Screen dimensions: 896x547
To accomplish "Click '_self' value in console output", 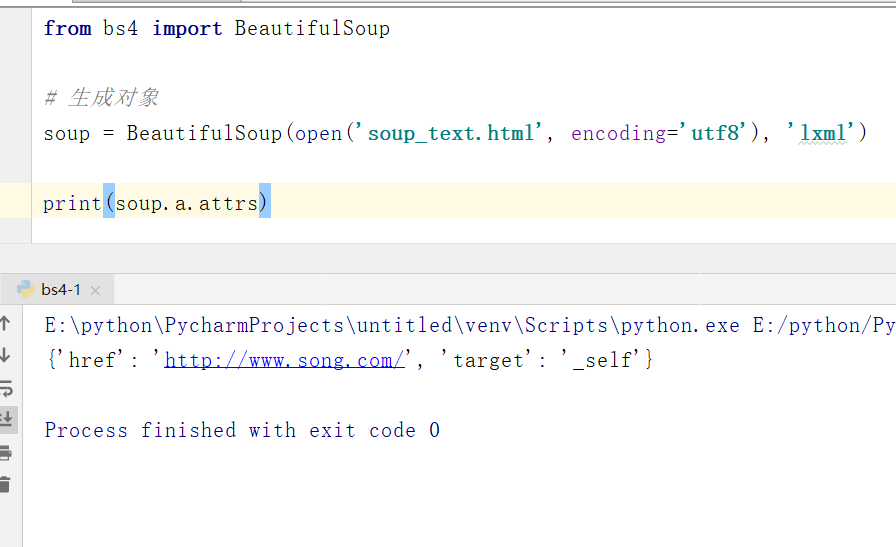I will click(x=602, y=360).
